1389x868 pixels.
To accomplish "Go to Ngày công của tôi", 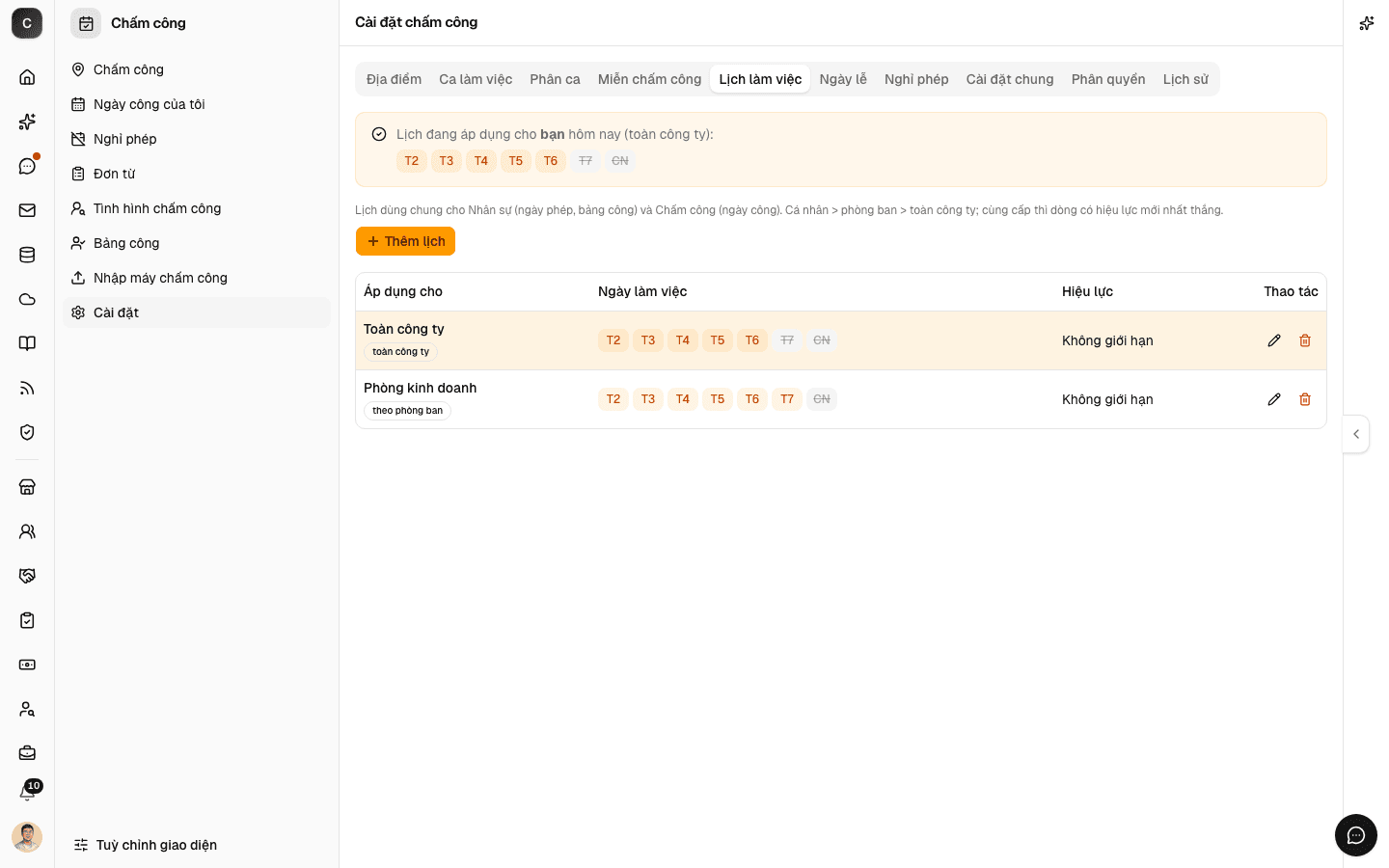I will [x=197, y=104].
